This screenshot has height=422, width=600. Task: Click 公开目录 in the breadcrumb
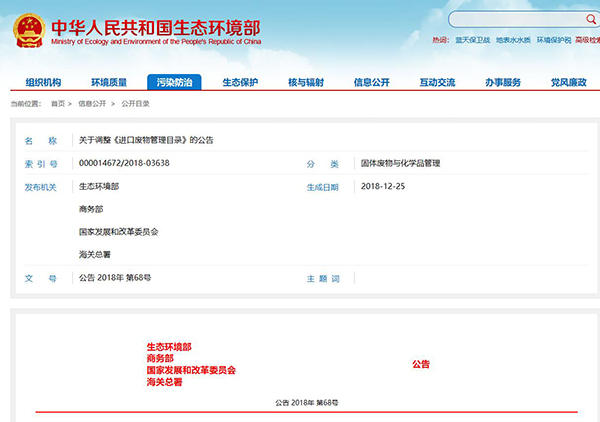(135, 104)
